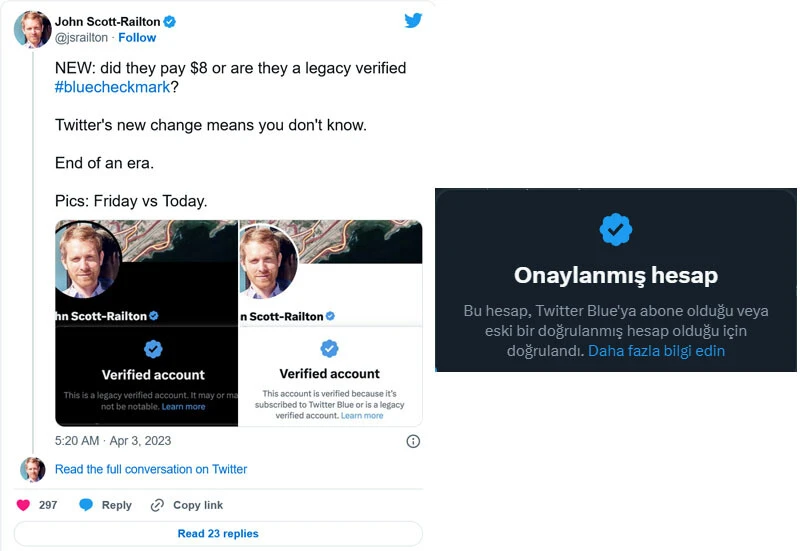Open John Scott-Railton's profile avatar
Screen dimensions: 800x551
32,29
